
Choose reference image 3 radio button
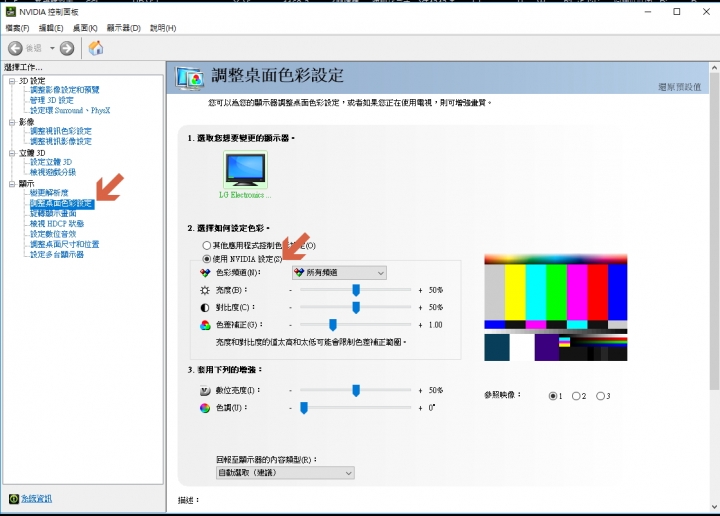[x=600, y=396]
